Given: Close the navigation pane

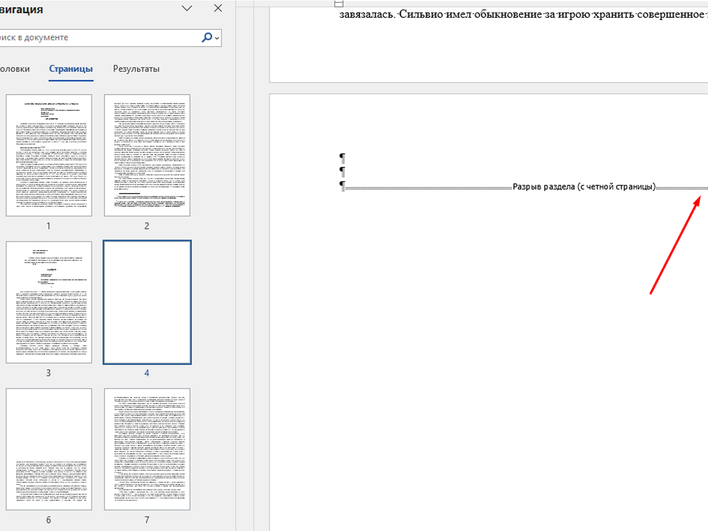Looking at the screenshot, I should coord(218,8).
